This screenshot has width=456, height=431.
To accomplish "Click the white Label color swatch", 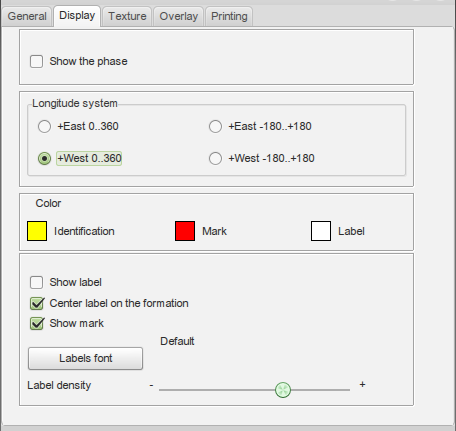I will [x=321, y=231].
